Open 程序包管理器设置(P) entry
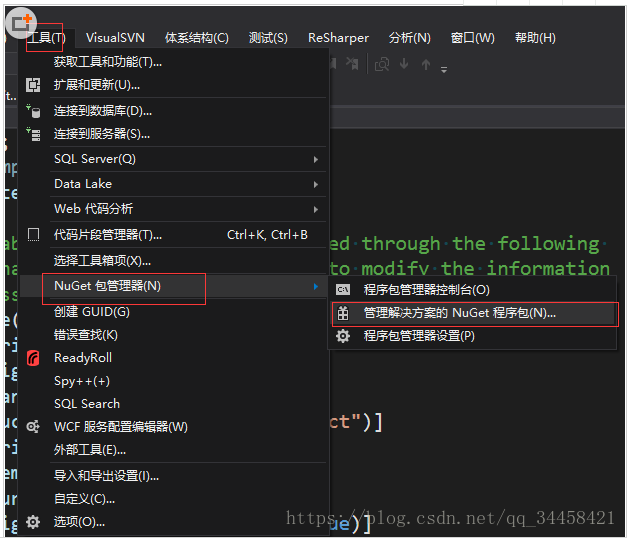The width and height of the screenshot is (627, 538). [419, 336]
